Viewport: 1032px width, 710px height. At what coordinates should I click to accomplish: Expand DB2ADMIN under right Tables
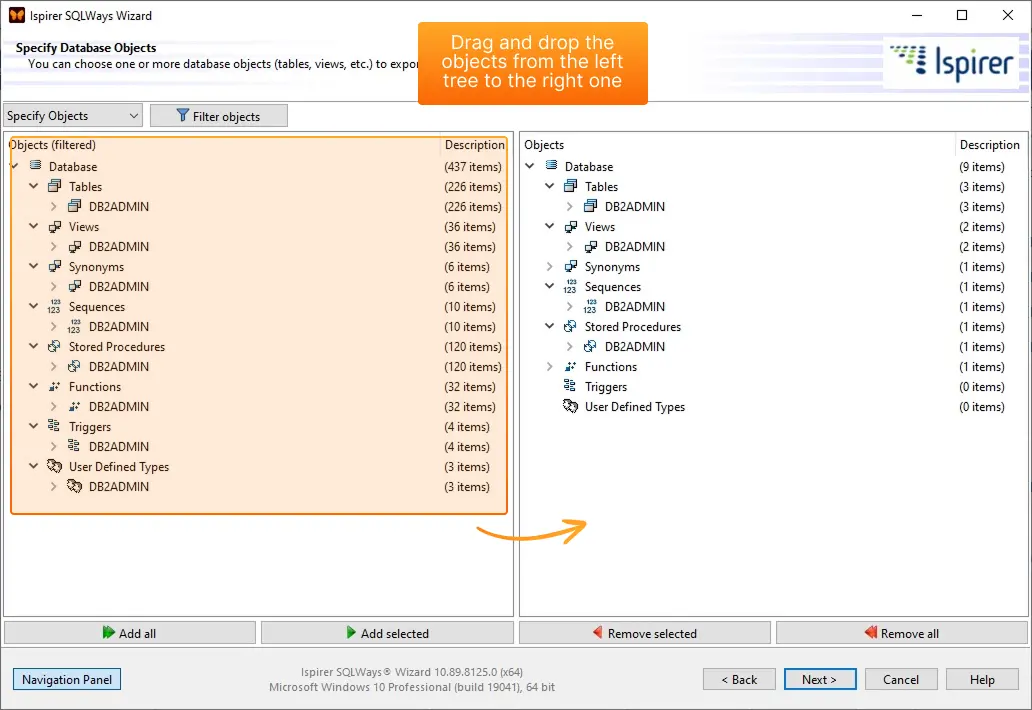click(x=570, y=207)
